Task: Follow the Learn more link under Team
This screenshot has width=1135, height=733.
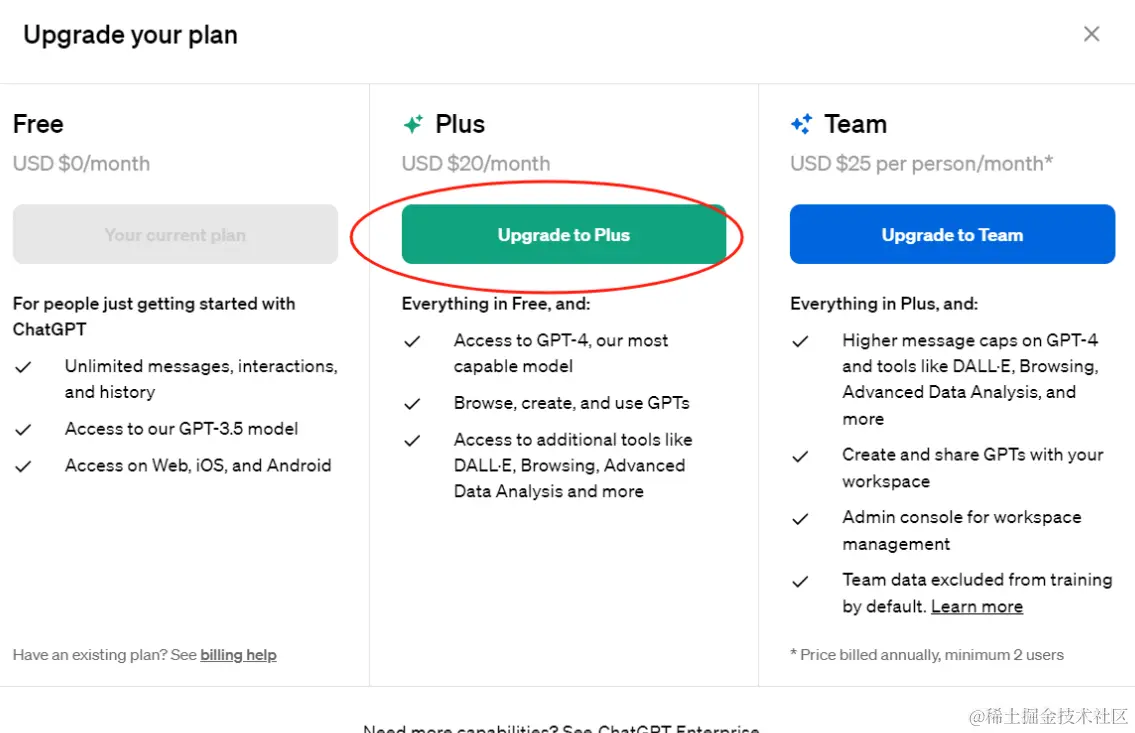Action: 976,606
